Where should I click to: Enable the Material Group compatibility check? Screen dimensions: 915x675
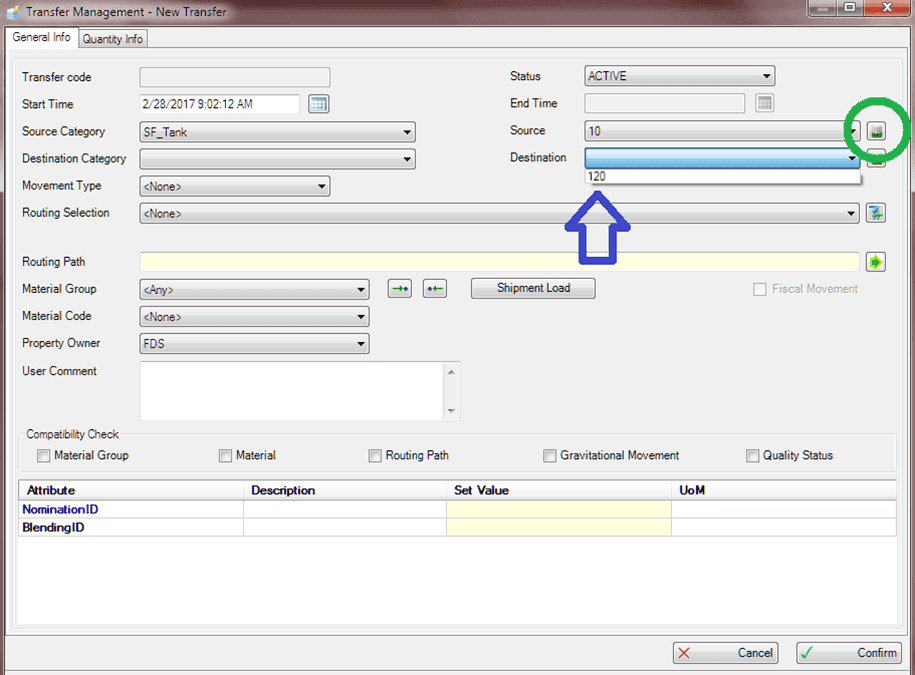coord(43,455)
